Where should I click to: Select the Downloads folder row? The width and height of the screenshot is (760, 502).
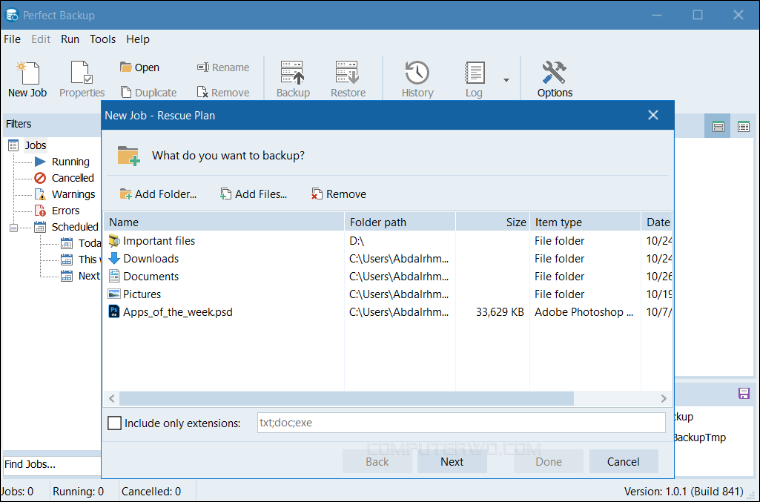click(388, 259)
